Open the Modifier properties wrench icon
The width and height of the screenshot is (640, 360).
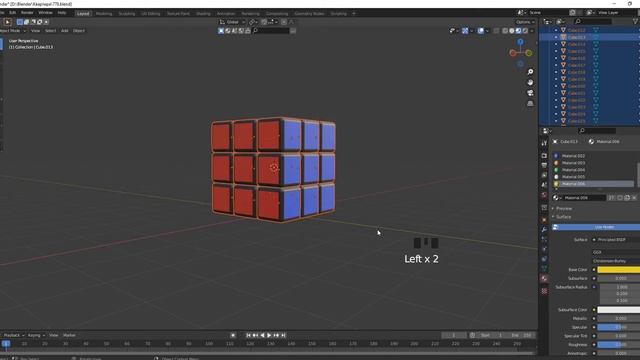[x=544, y=230]
